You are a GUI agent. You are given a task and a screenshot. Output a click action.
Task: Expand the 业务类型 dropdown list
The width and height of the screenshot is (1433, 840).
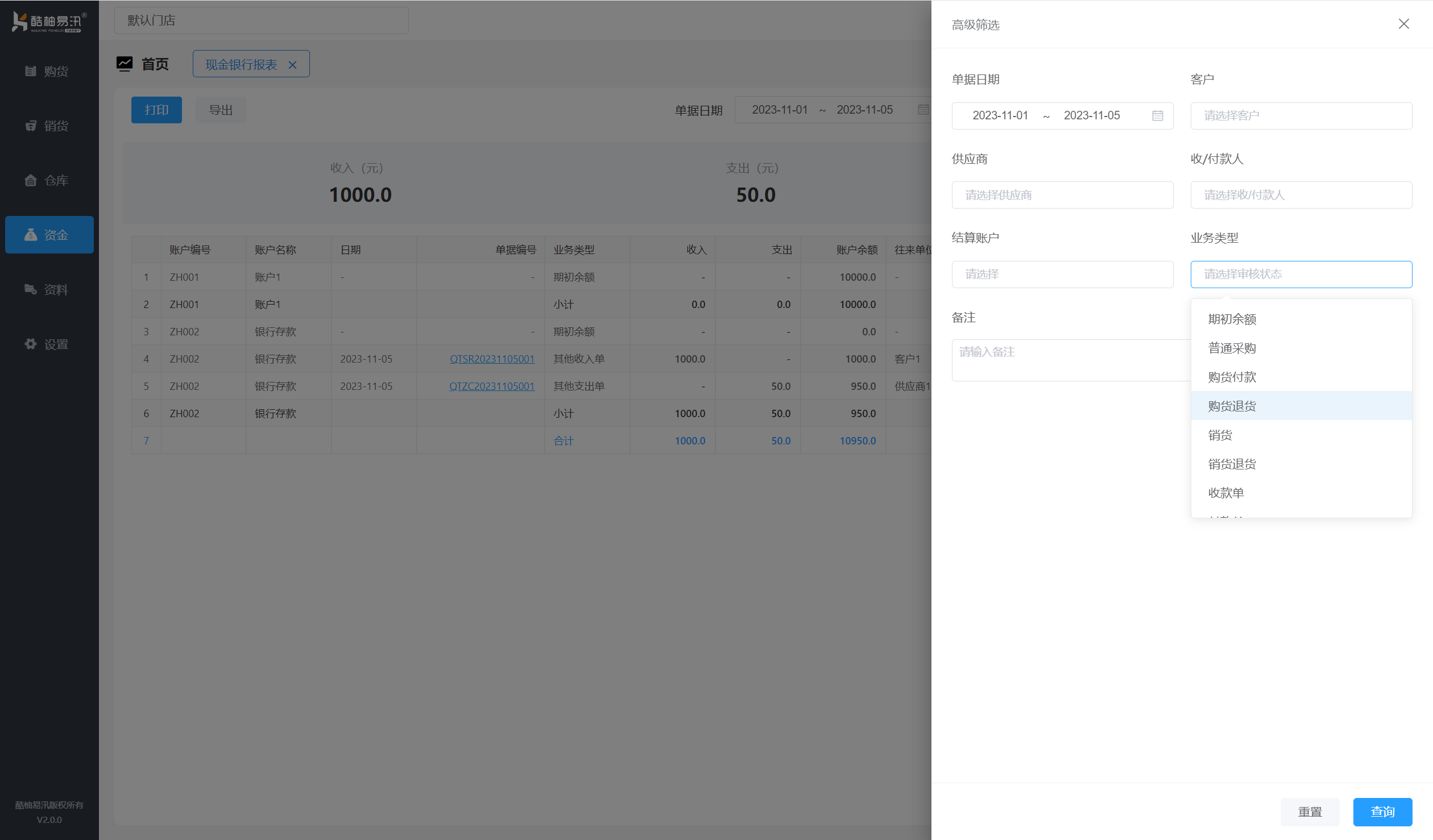pos(1301,274)
